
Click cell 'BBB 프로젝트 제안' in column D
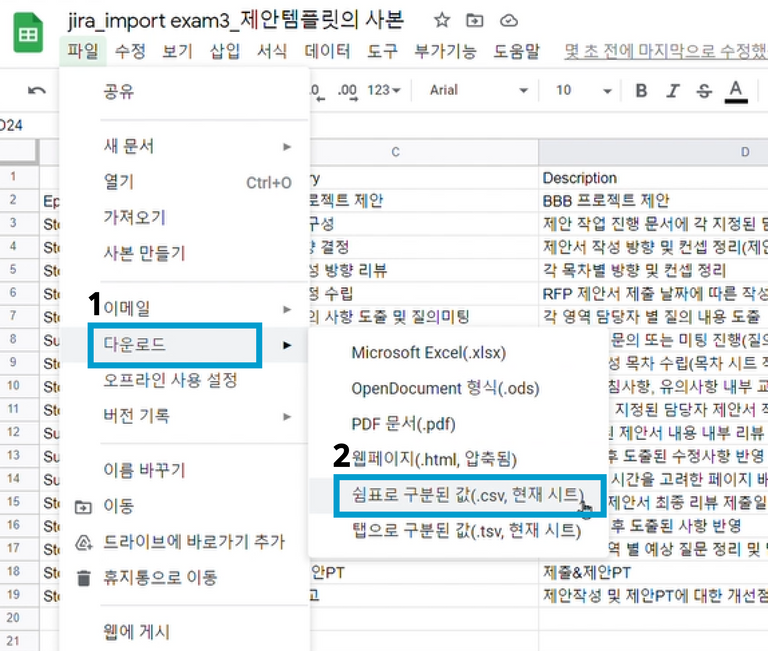pyautogui.click(x=653, y=201)
